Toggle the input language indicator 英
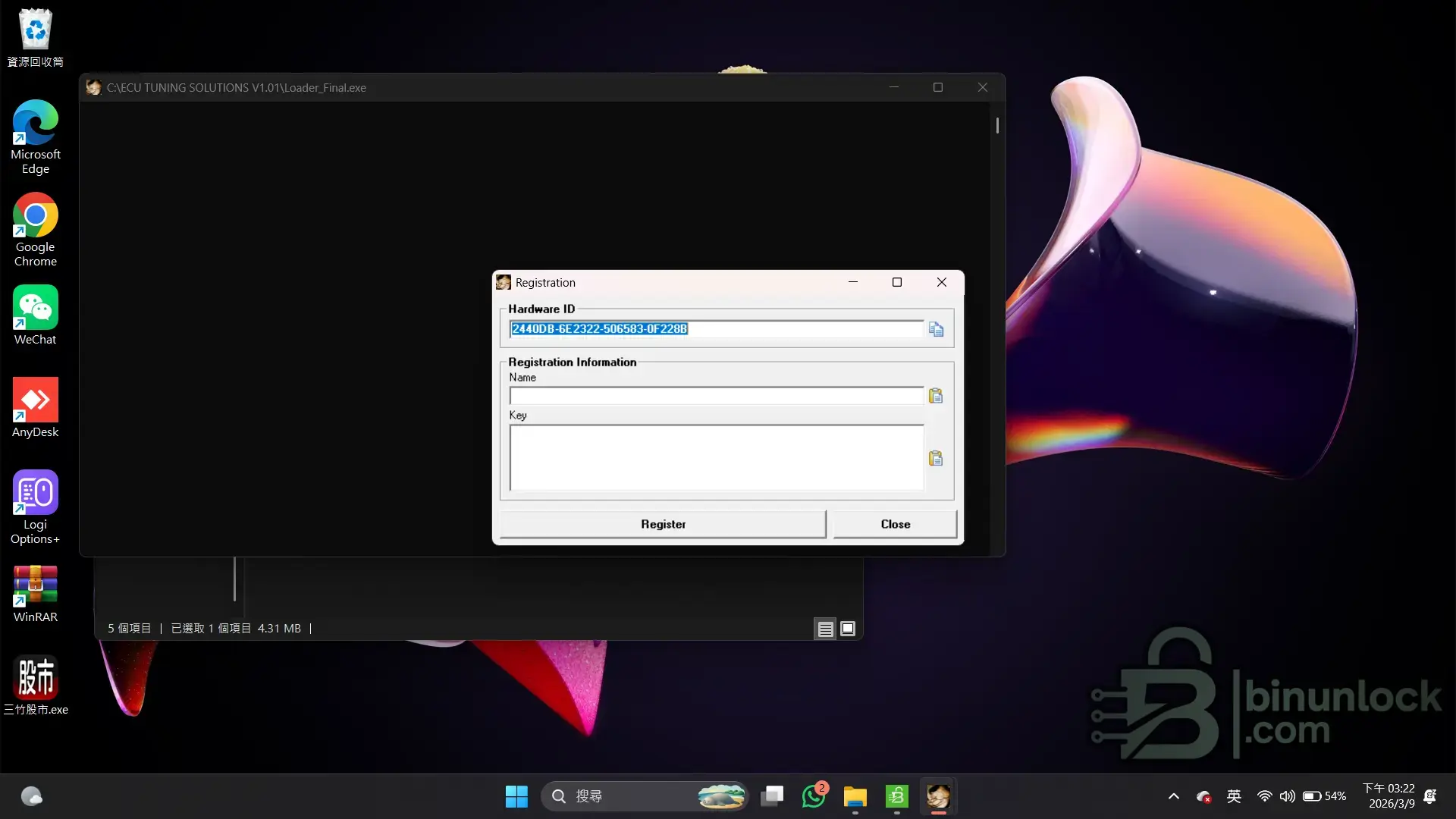The image size is (1456, 819). tap(1234, 796)
